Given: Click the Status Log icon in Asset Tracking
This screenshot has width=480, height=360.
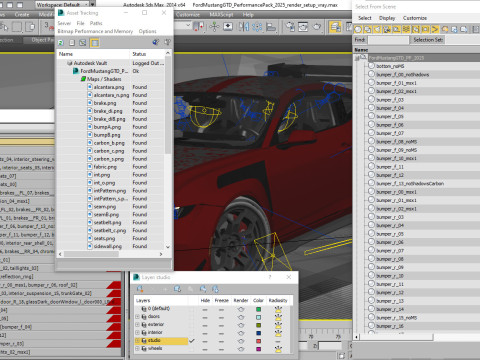Looking at the screenshot, I should 72,42.
